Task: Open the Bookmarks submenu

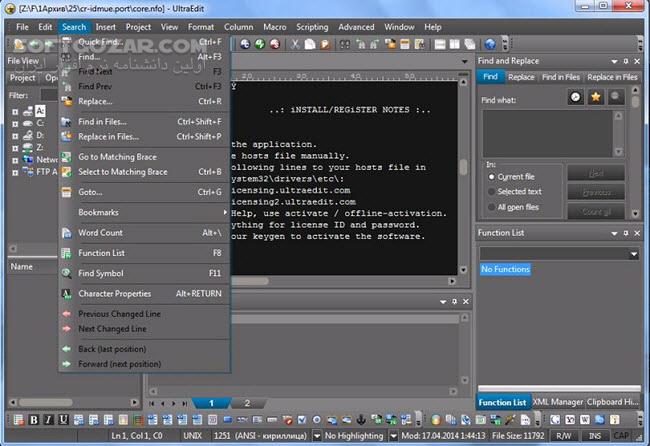Action: pyautogui.click(x=144, y=212)
